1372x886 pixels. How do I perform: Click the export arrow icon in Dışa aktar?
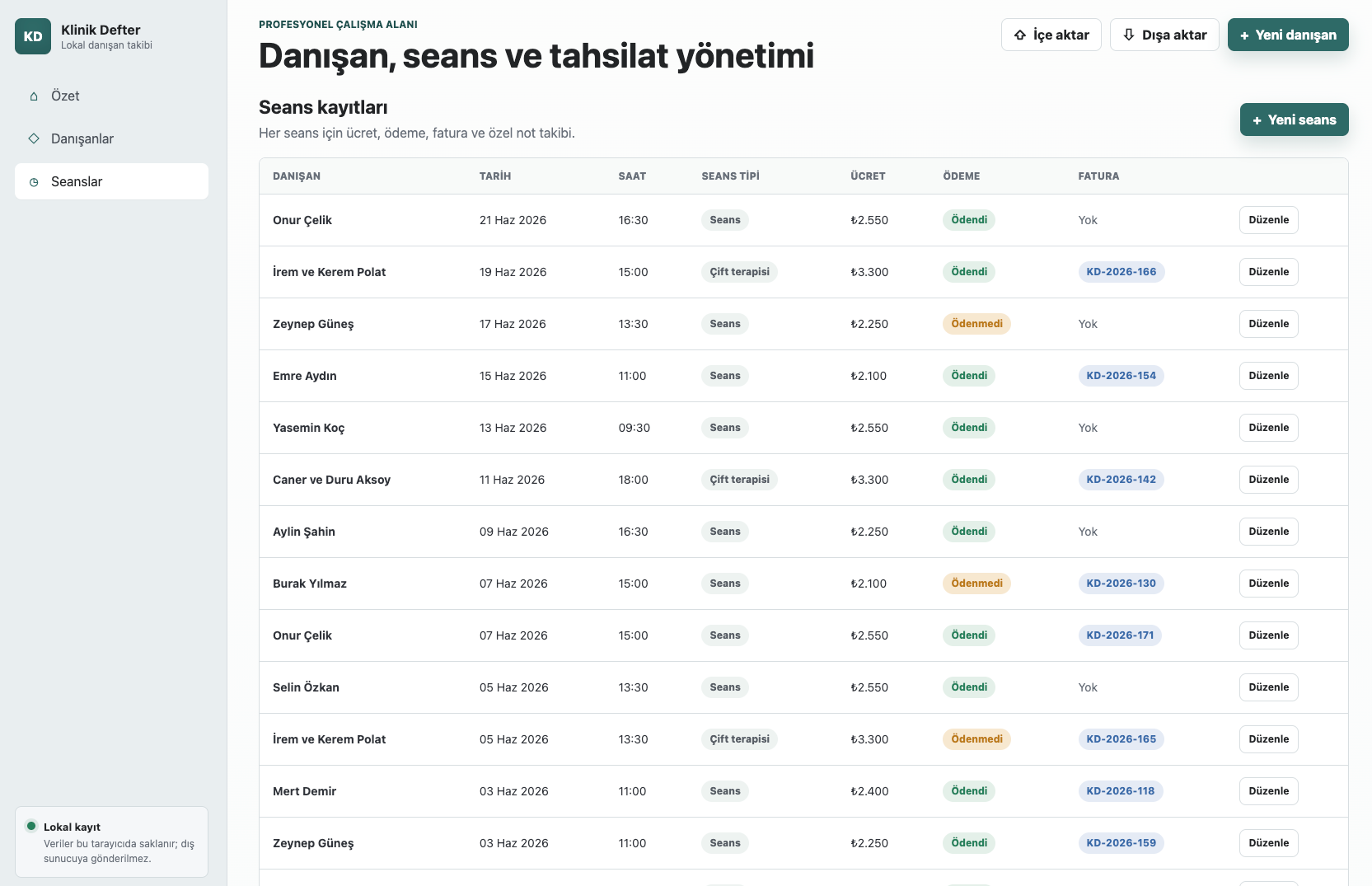1129,35
